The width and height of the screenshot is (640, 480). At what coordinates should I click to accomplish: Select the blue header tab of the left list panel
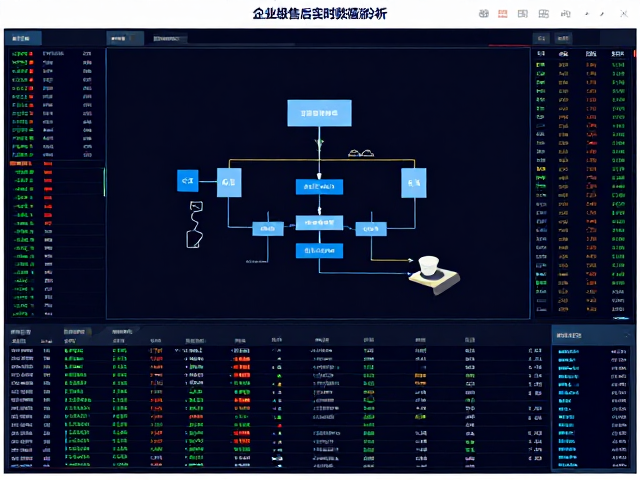click(23, 38)
